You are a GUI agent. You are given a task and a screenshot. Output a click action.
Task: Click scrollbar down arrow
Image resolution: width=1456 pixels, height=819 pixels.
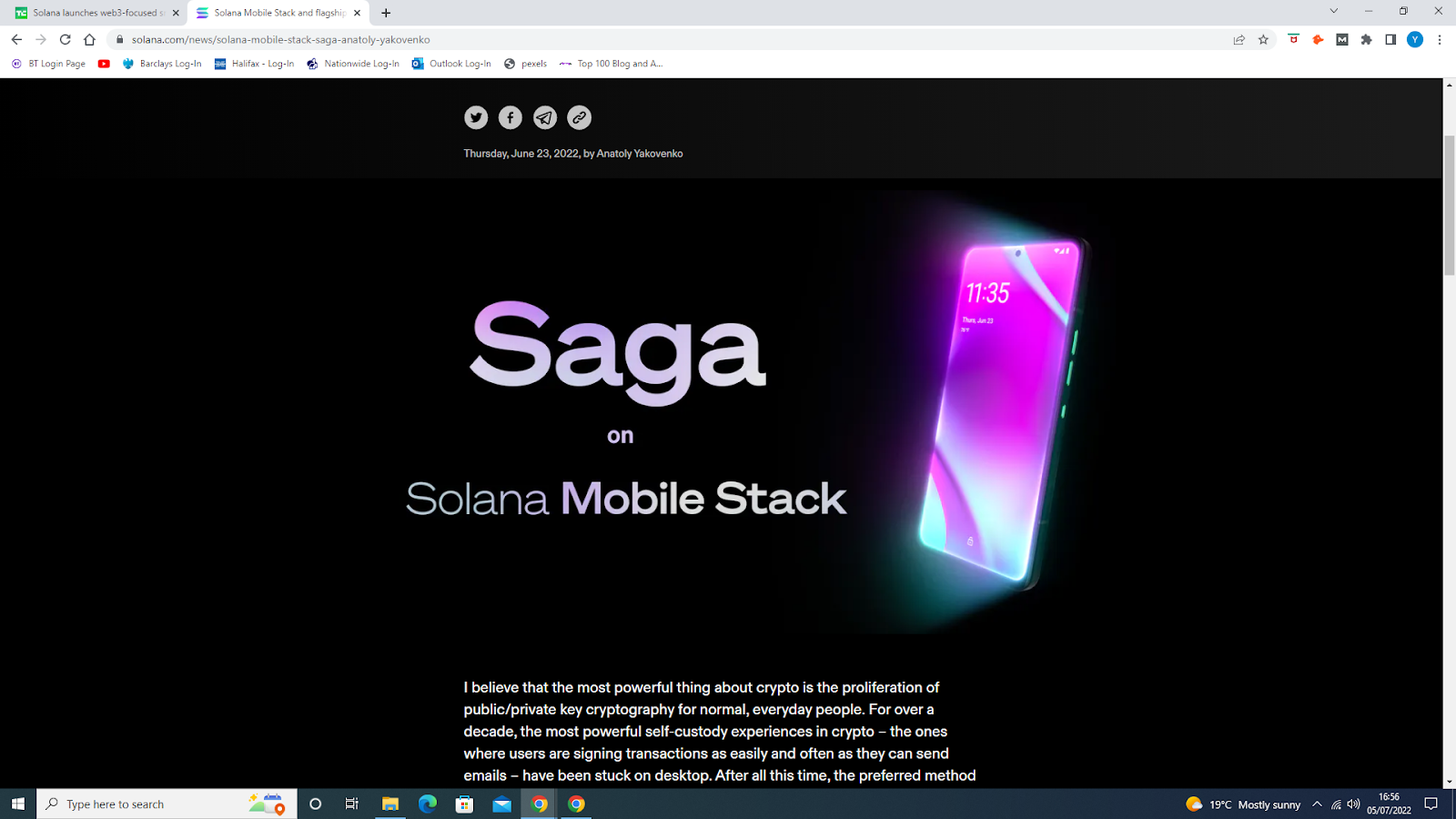tap(1449, 782)
